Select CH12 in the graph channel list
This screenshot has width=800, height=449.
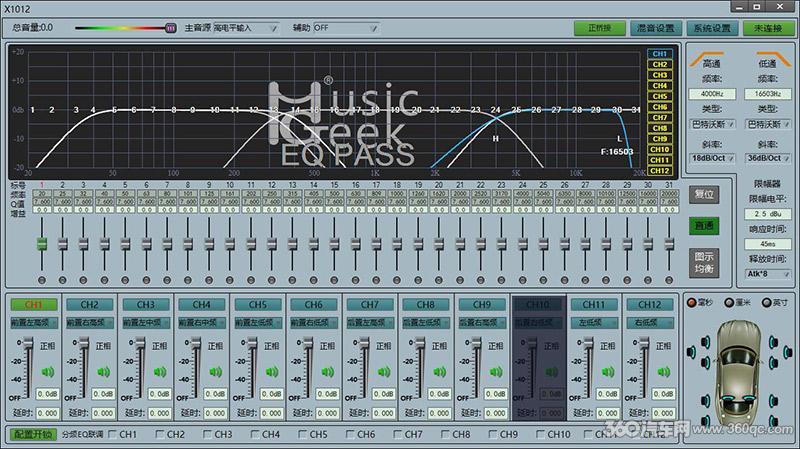[x=660, y=170]
